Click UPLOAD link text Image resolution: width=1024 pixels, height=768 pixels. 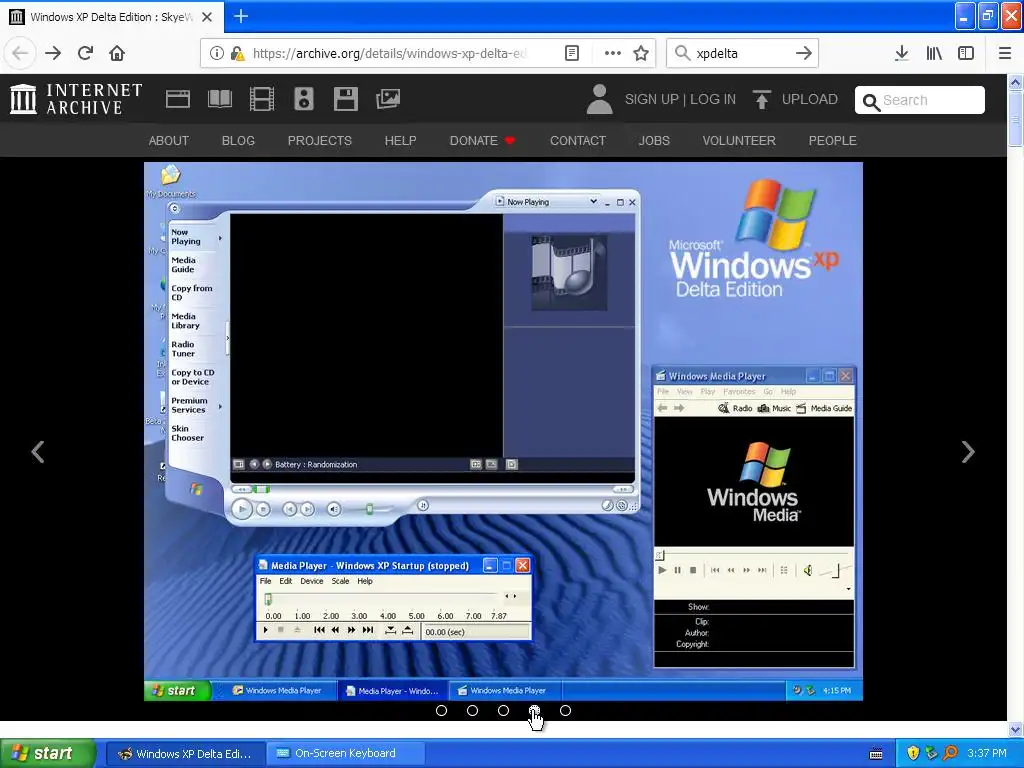coord(810,99)
